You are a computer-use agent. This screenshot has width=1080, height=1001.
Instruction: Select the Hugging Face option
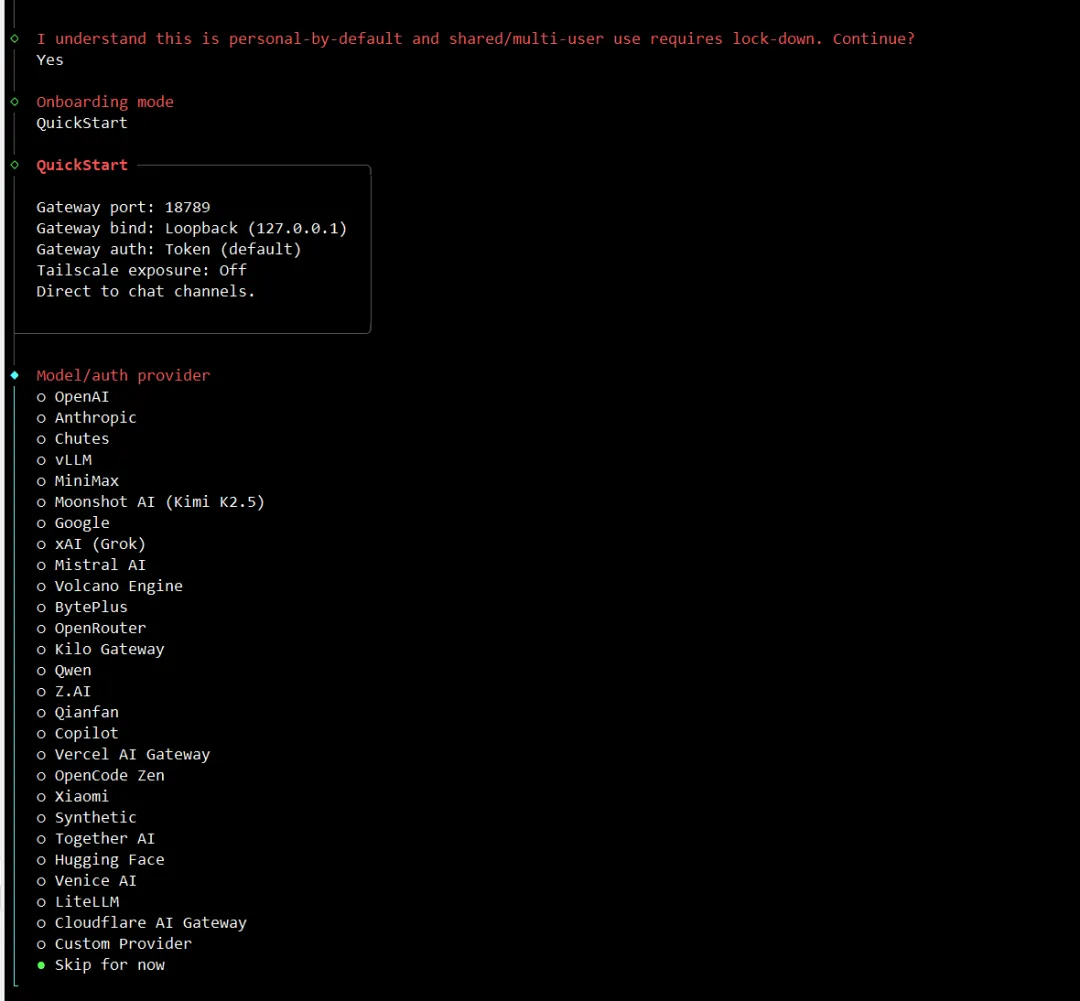pos(101,860)
